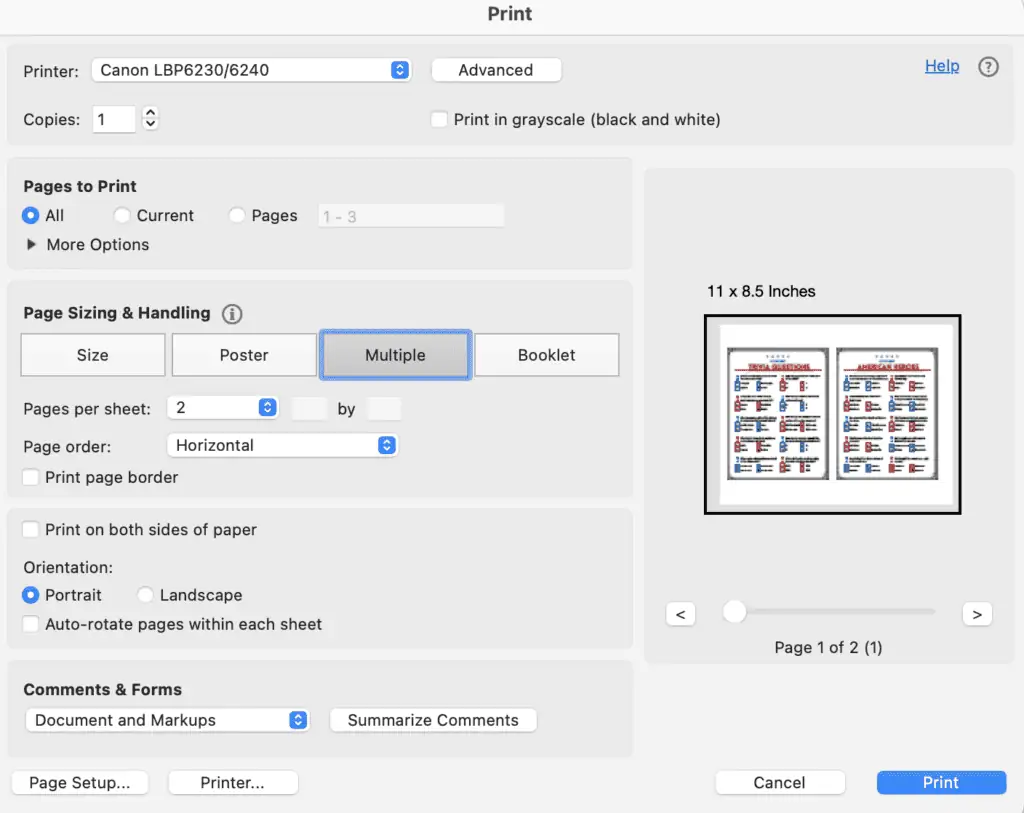The width and height of the screenshot is (1024, 813).
Task: Select the Poster sizing option
Action: pos(243,354)
